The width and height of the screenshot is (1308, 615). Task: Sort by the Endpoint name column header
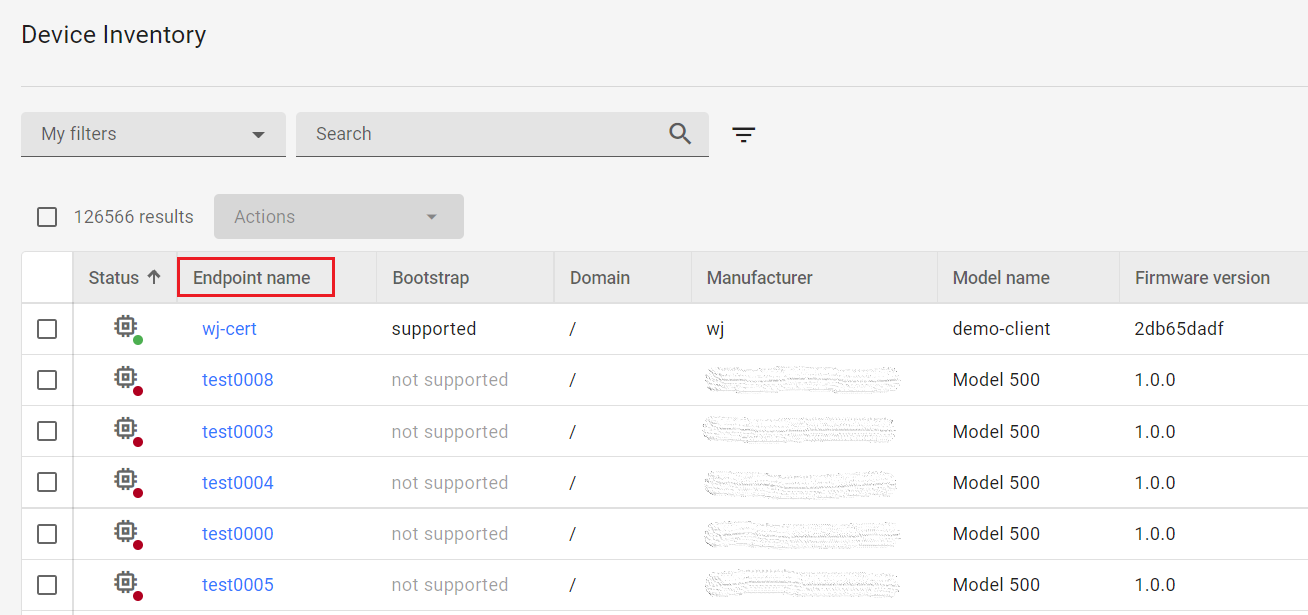(252, 278)
